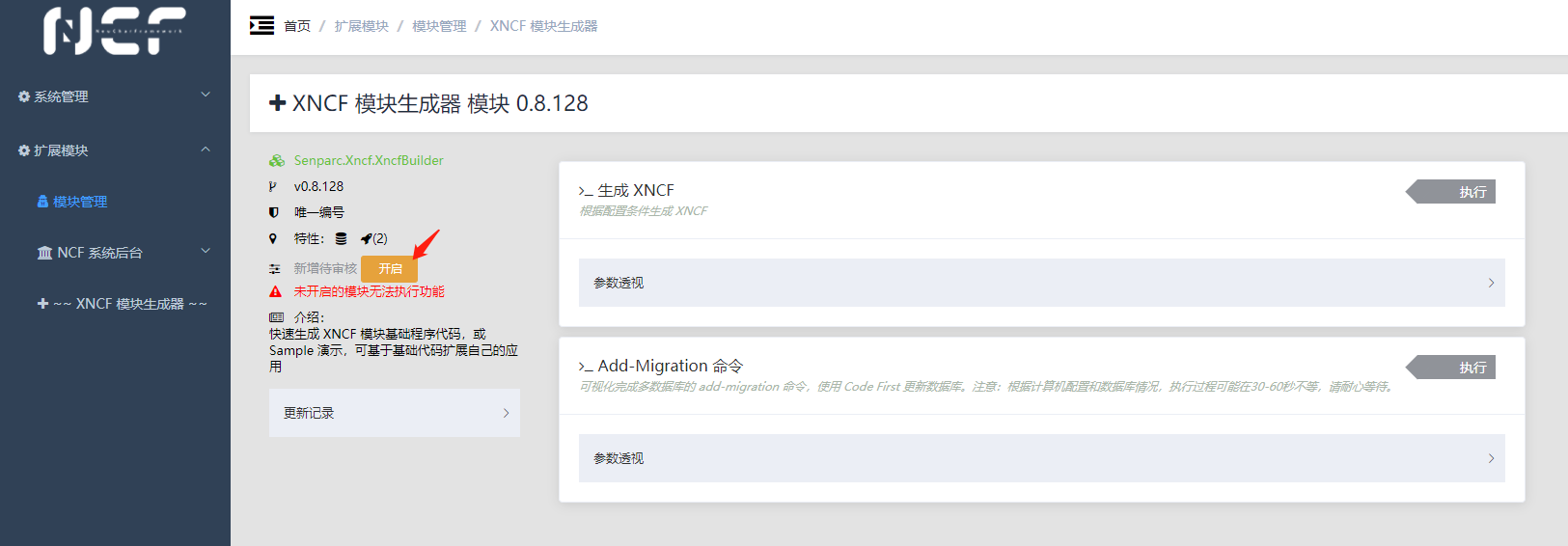Image resolution: width=1568 pixels, height=546 pixels.
Task: Click the plus icon beside XNCF 模块生成器 menu
Action: click(42, 304)
